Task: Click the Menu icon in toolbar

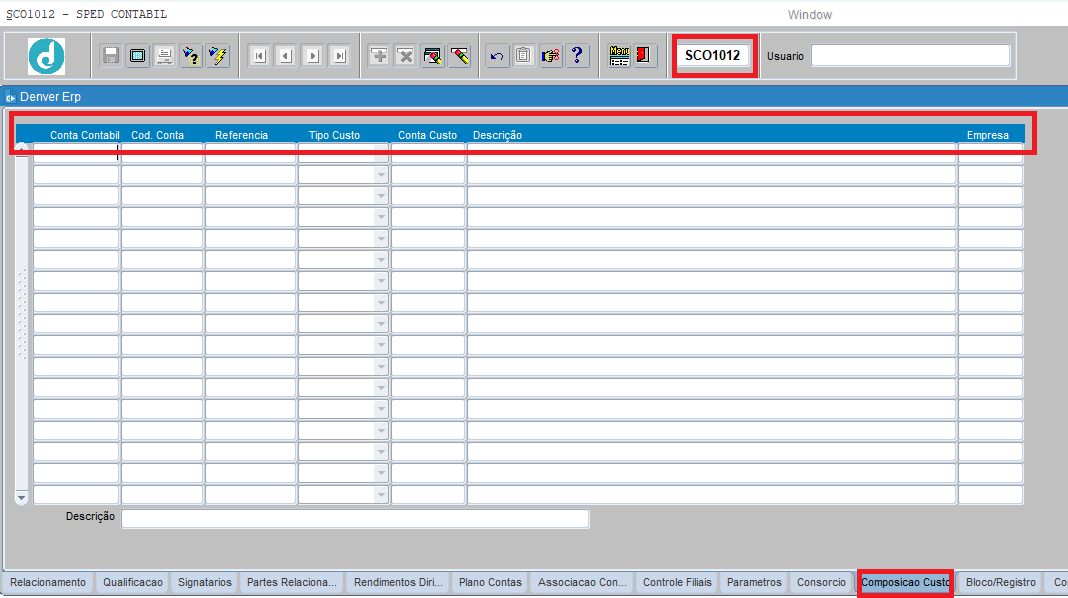Action: [x=619, y=56]
